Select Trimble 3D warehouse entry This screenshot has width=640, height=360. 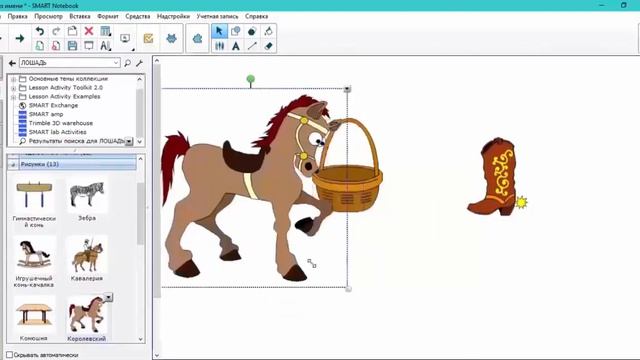pos(60,123)
